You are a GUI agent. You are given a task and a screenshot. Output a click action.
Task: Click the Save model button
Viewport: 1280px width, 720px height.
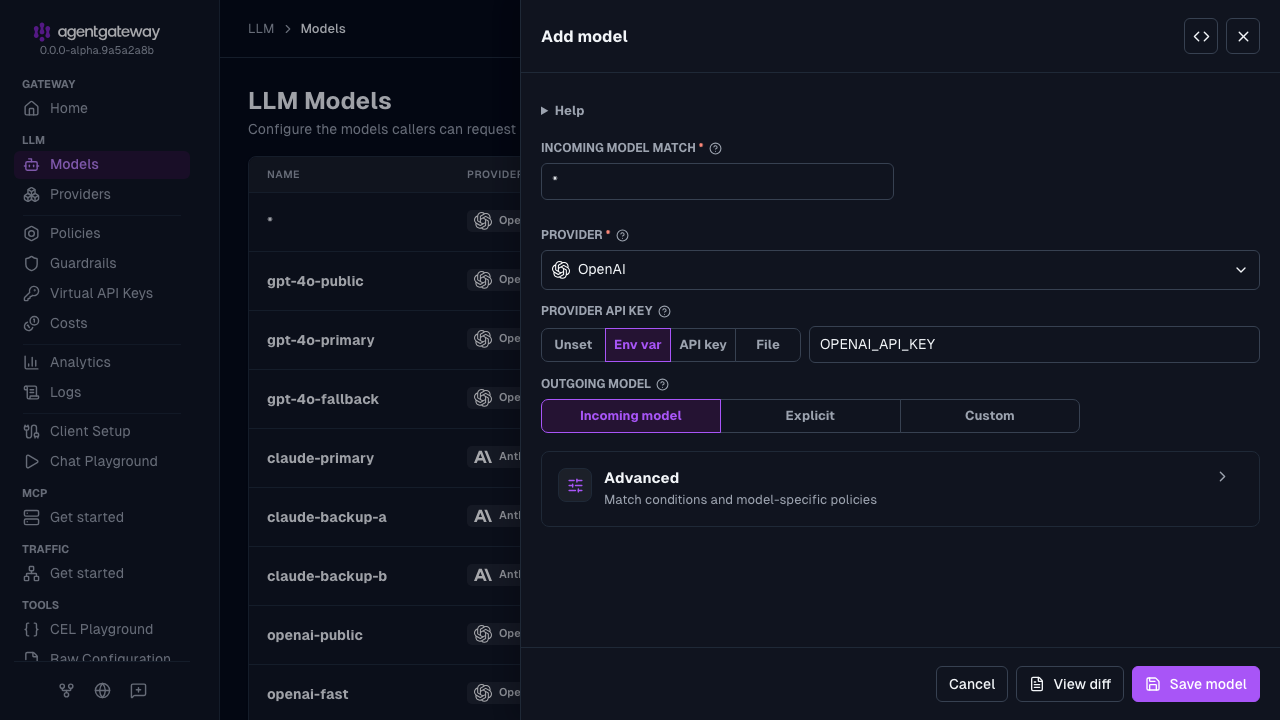point(1196,684)
